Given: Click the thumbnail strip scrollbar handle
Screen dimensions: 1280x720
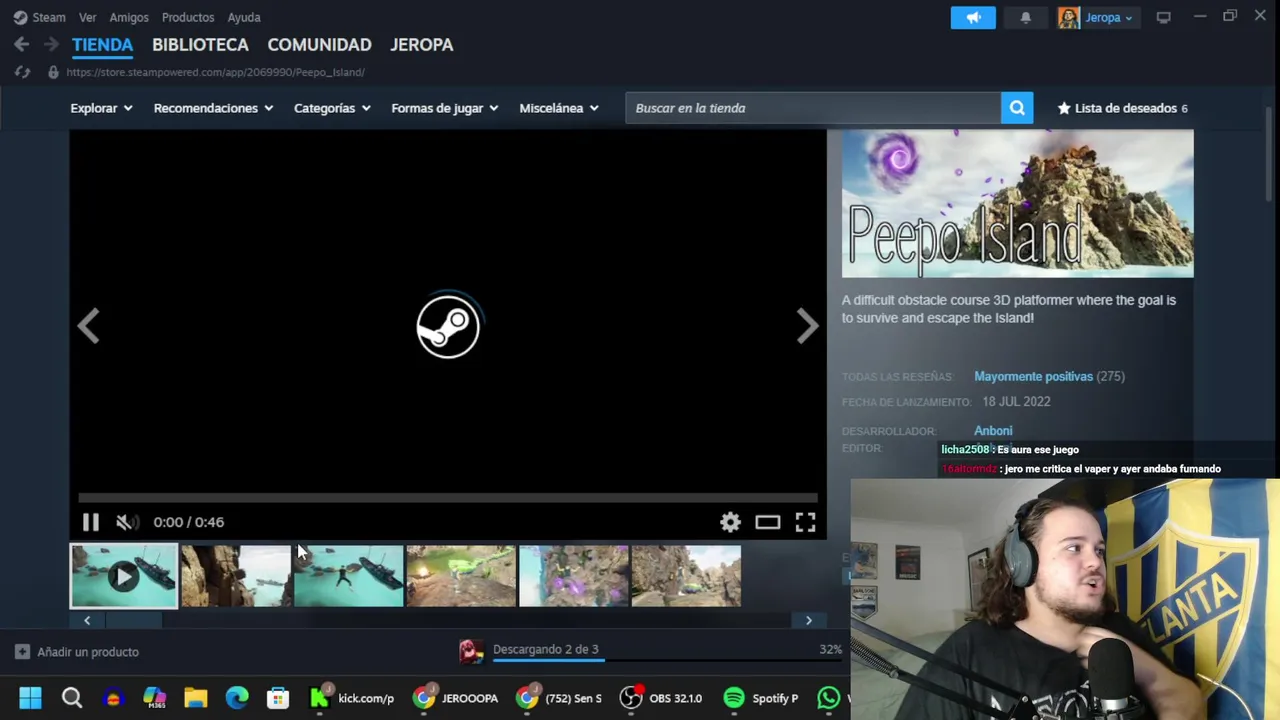Looking at the screenshot, I should [134, 621].
